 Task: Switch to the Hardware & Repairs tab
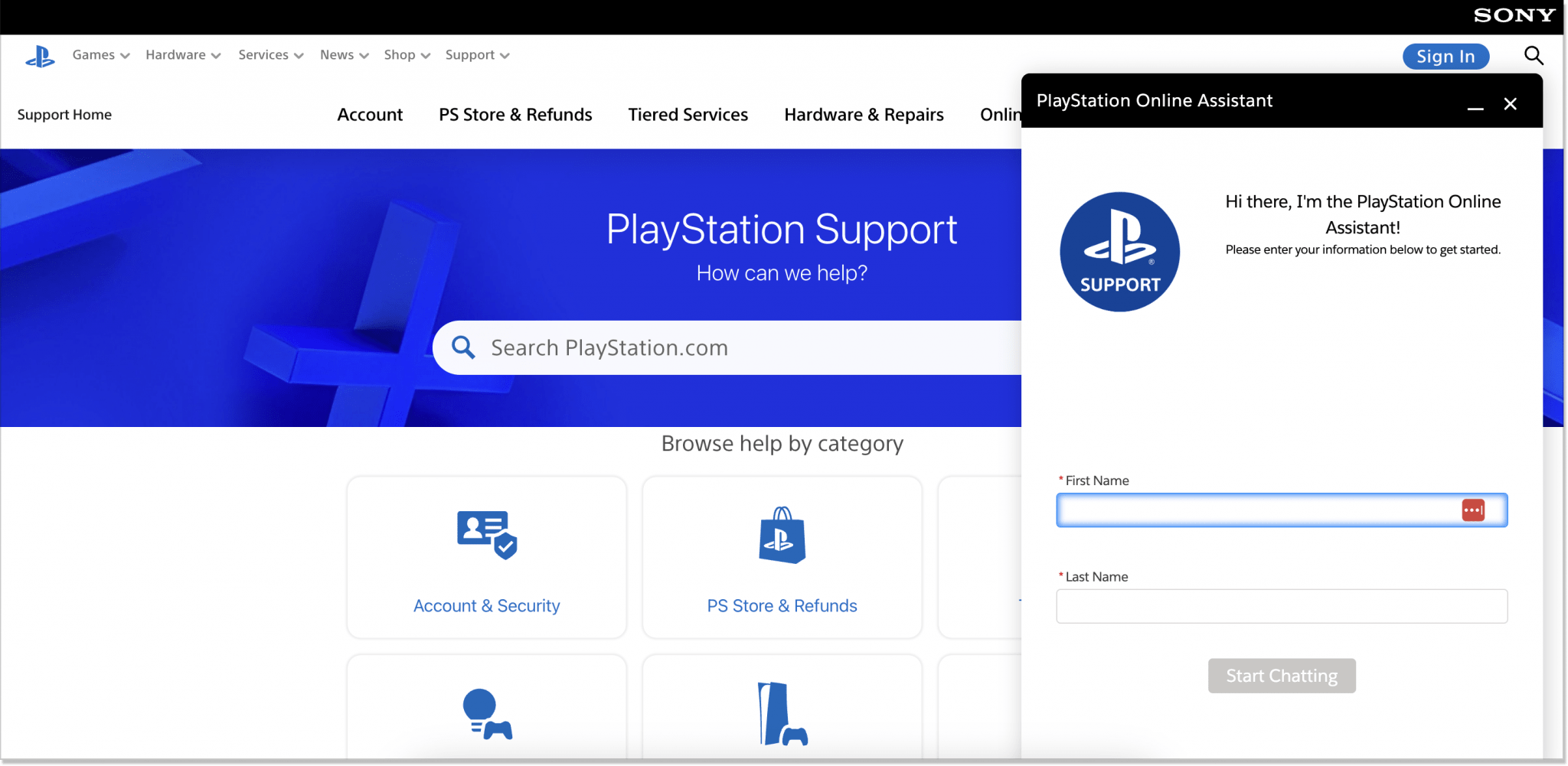863,114
